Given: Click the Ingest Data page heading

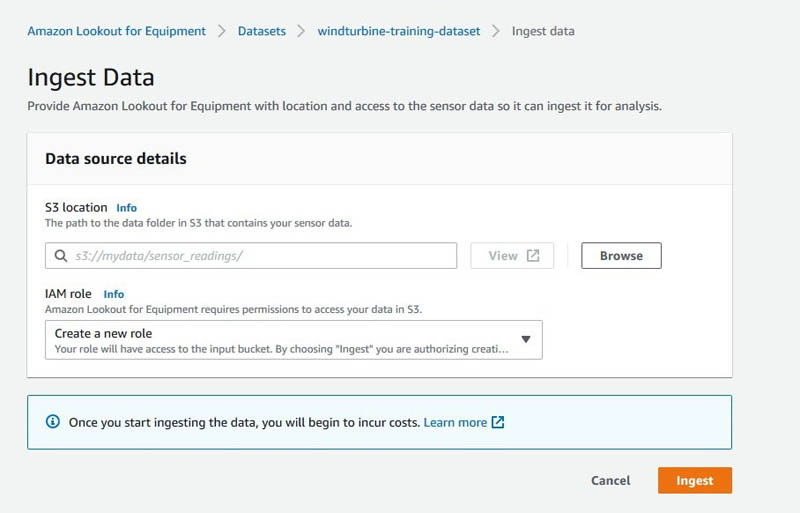Looking at the screenshot, I should 91,78.
